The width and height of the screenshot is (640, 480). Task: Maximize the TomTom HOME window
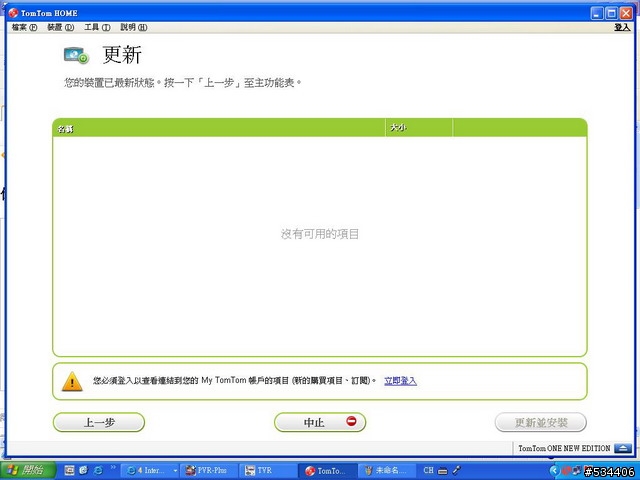[611, 13]
